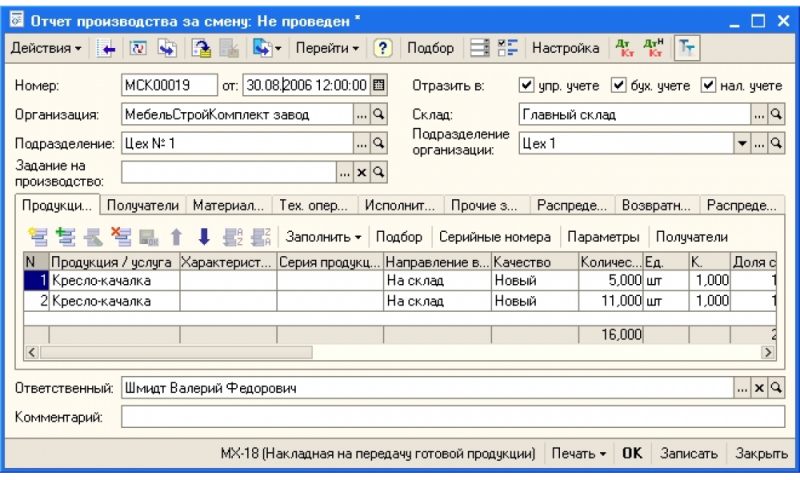Click the help question mark icon

[381, 47]
